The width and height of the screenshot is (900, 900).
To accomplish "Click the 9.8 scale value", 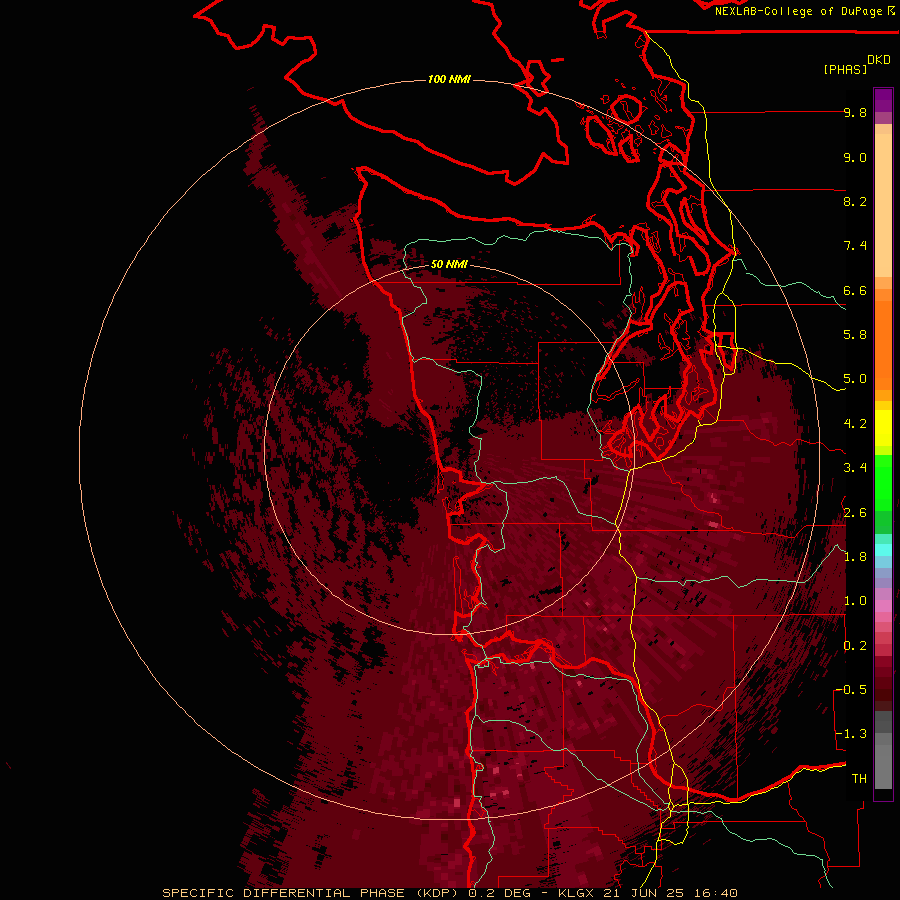I will (x=855, y=112).
